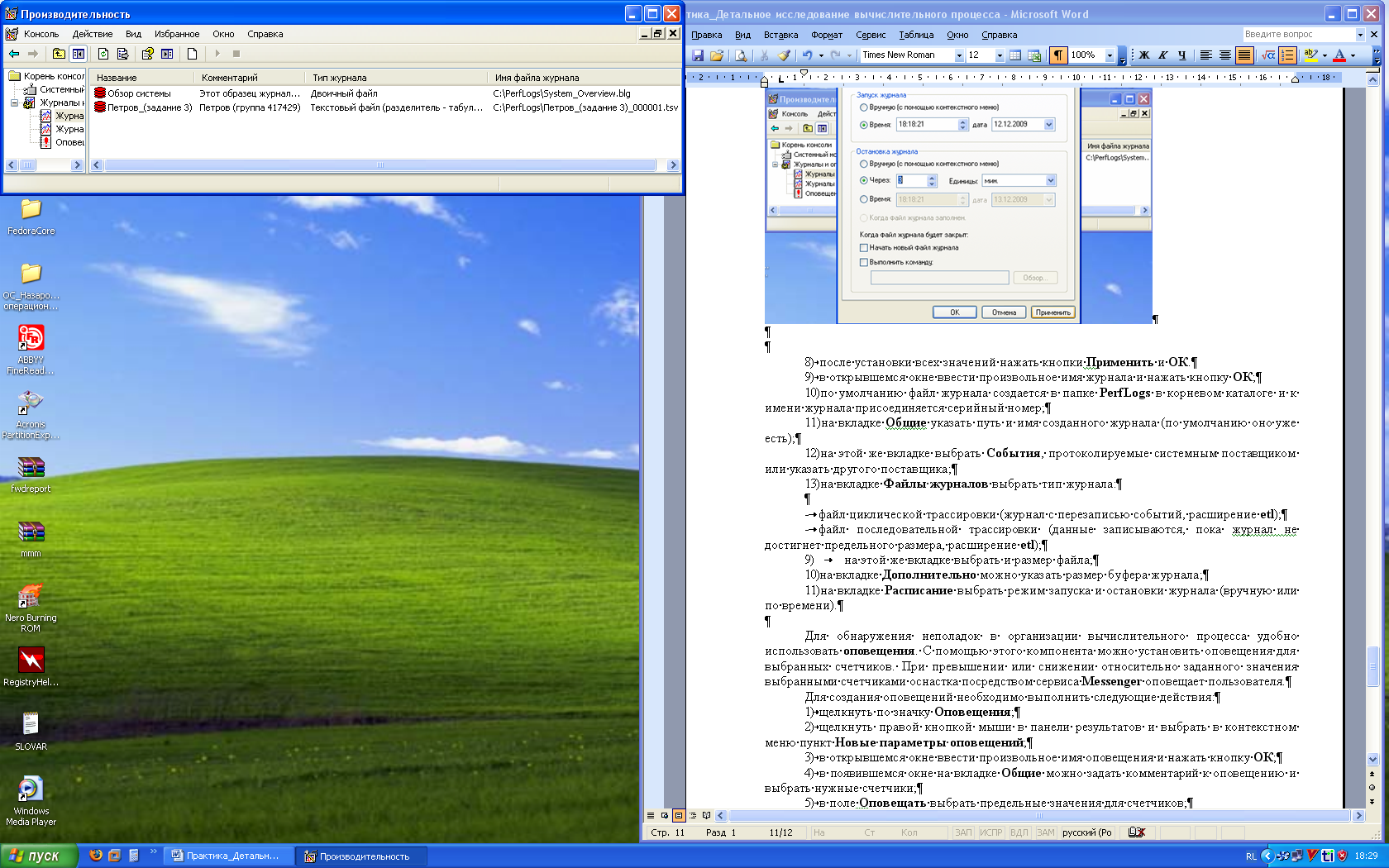Click the ABBYY FineReader desktop icon

coord(31,350)
